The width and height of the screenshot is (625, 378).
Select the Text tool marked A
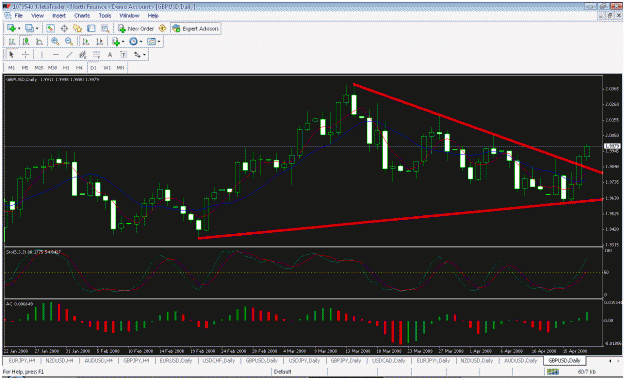[x=110, y=55]
